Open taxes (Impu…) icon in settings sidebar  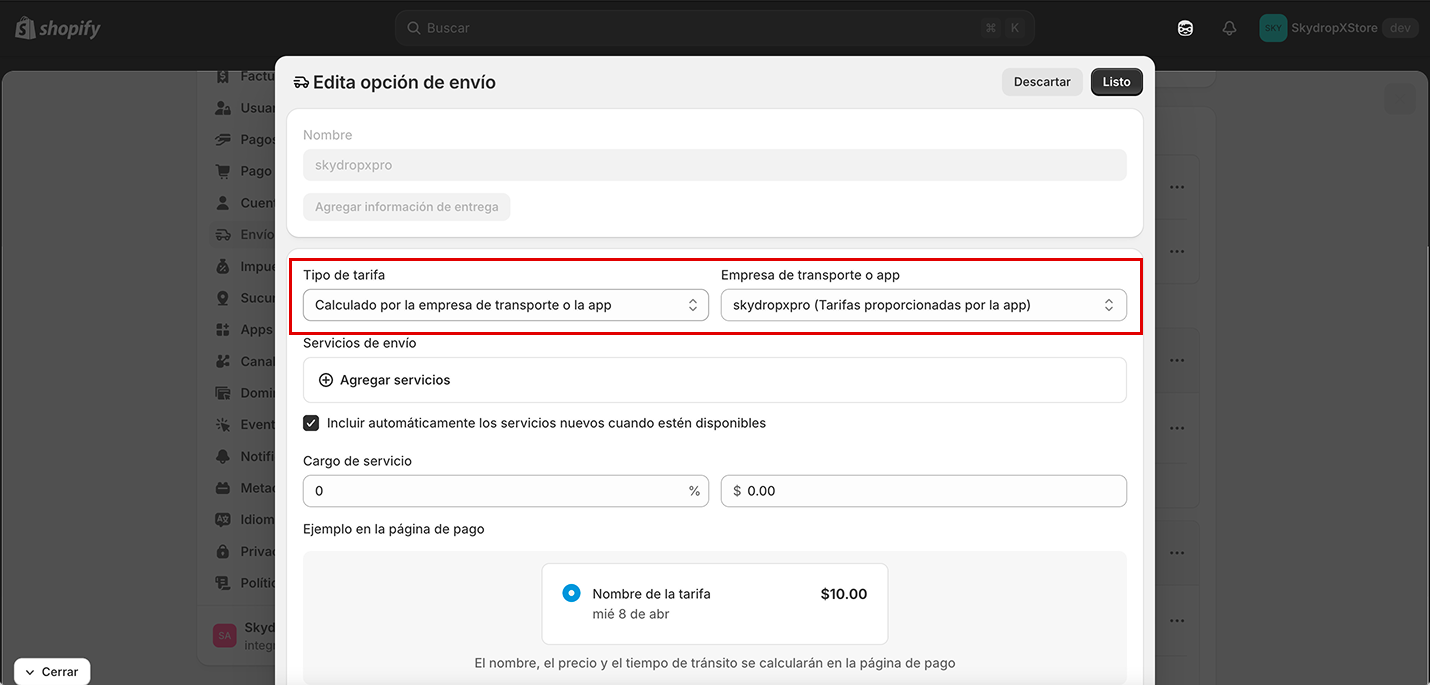[222, 267]
